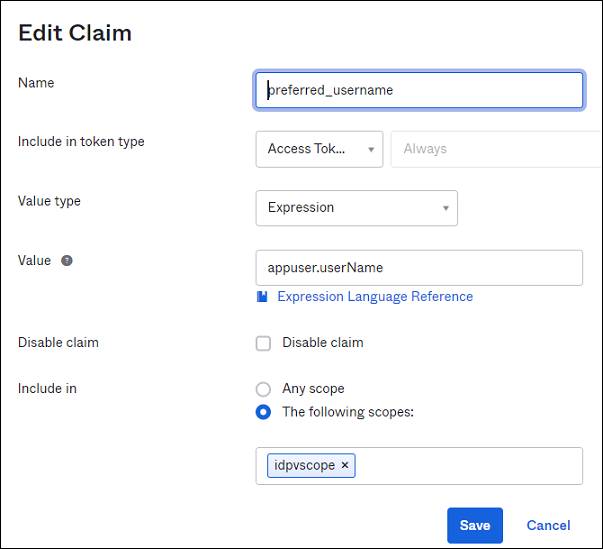Screen dimensions: 603x549
Task: Click the Include in token type label
Action: (81, 142)
